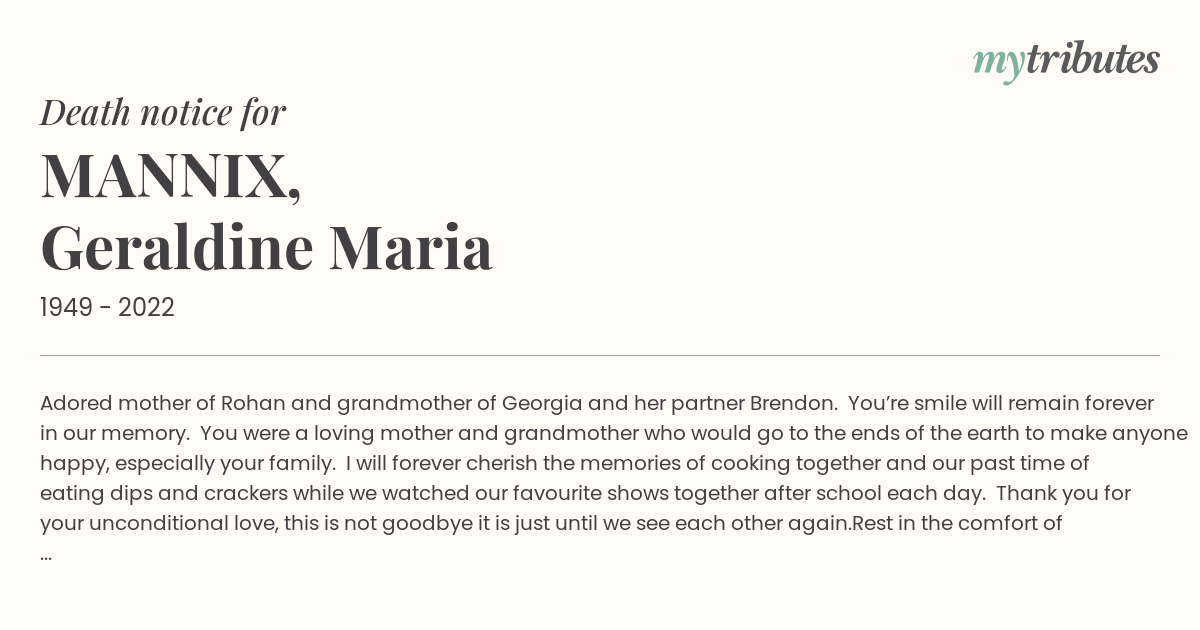Click the horizontal divider line
The height and width of the screenshot is (630, 1200).
[x=600, y=355]
